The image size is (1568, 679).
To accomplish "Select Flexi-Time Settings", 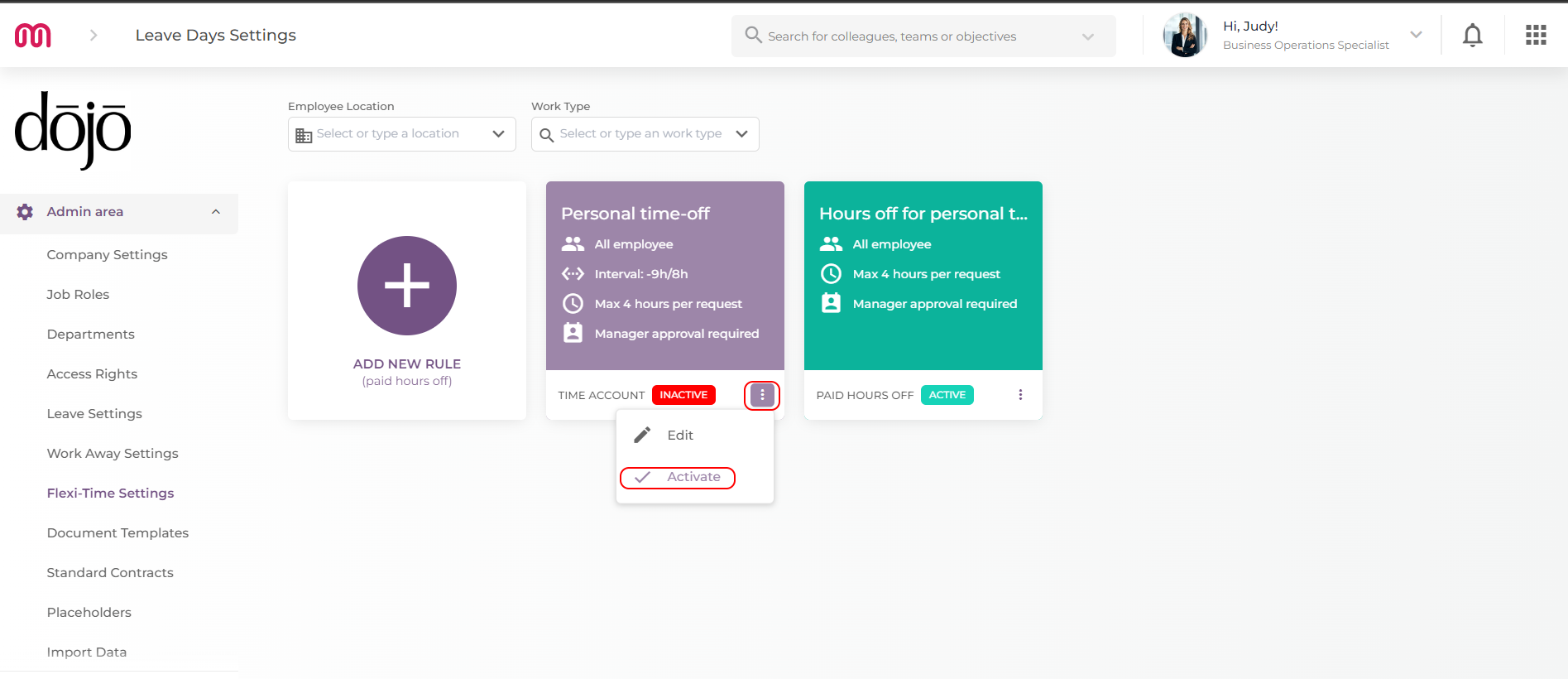I will click(x=110, y=494).
